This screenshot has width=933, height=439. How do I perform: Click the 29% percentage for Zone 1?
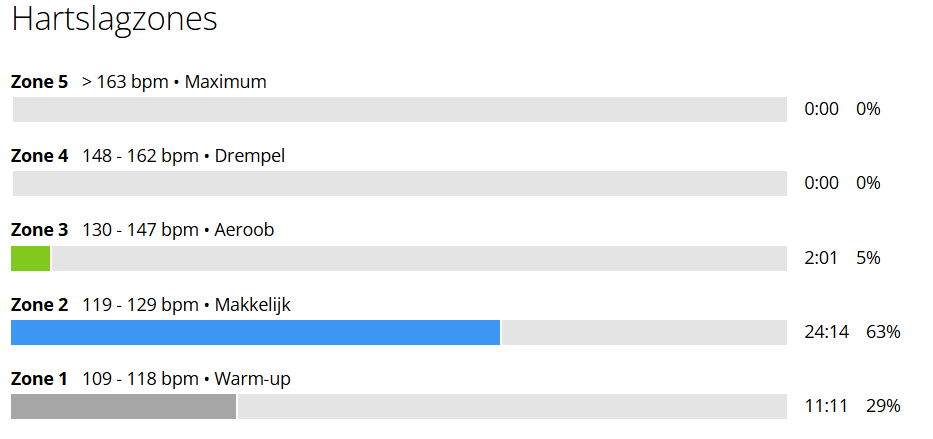pos(883,406)
